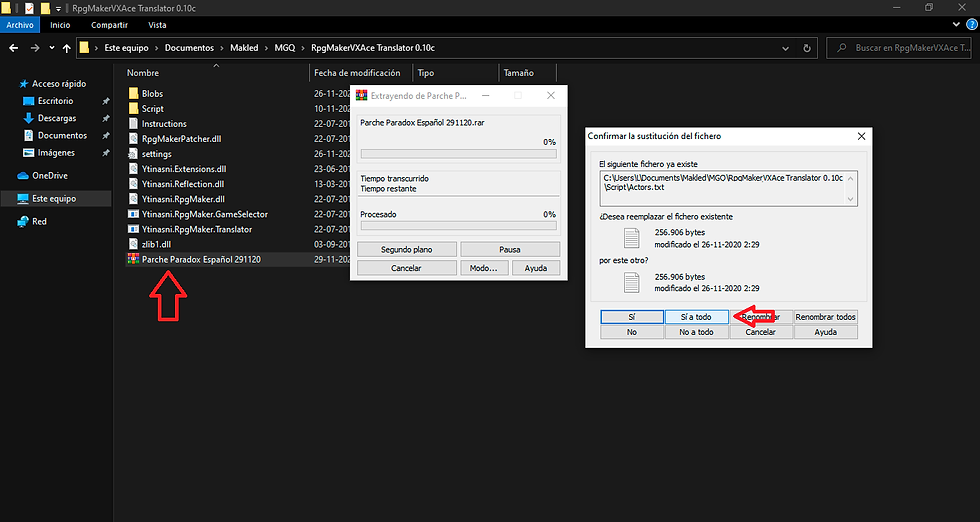
Task: Click Este equipo in the breadcrumb path
Action: (126, 48)
